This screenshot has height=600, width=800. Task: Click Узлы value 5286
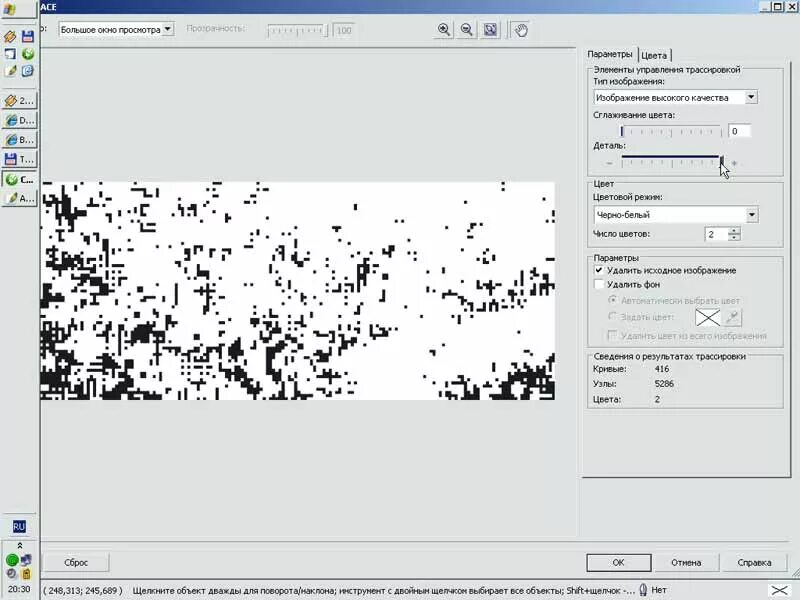664,384
